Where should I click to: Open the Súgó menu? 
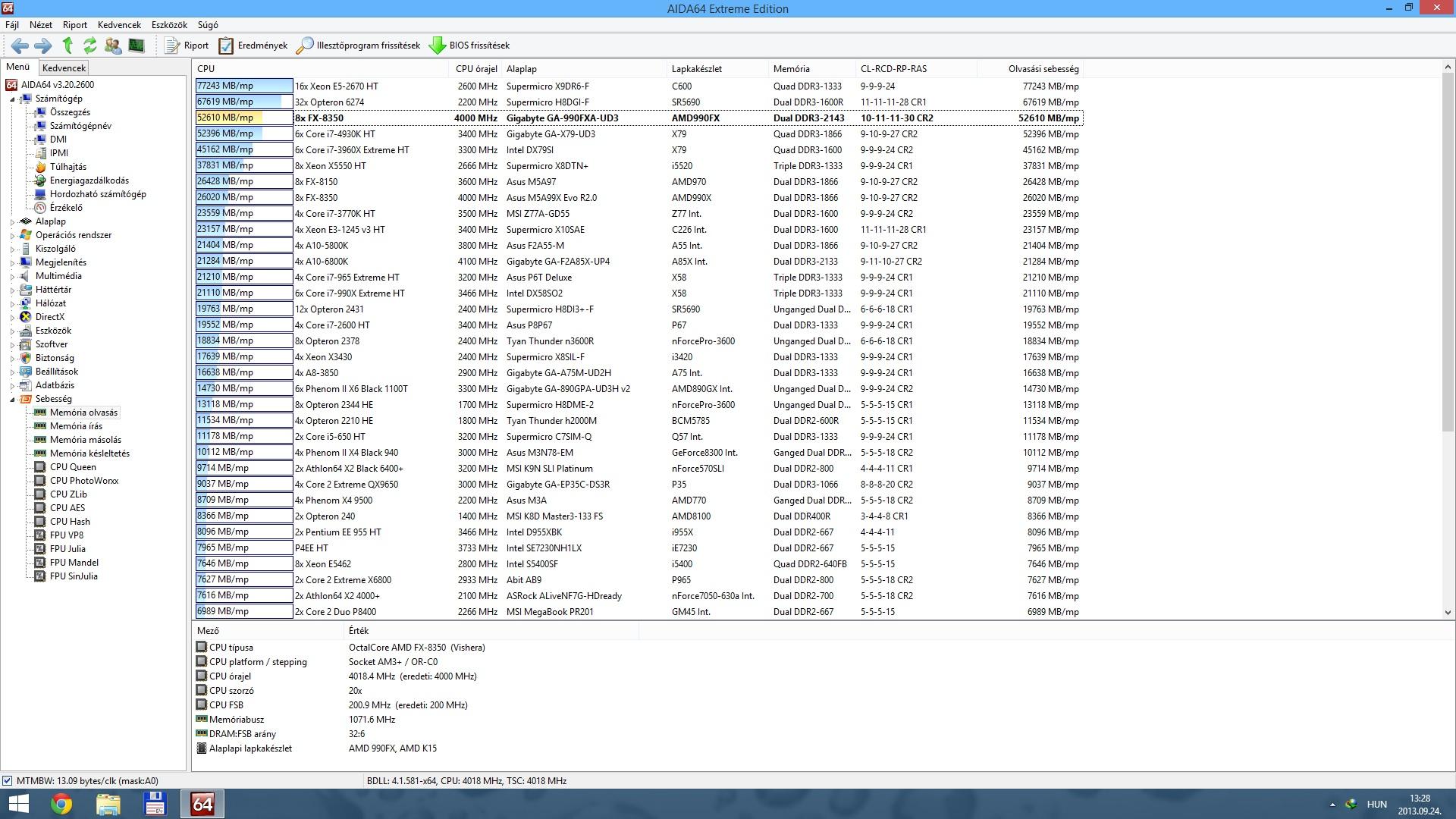point(208,25)
